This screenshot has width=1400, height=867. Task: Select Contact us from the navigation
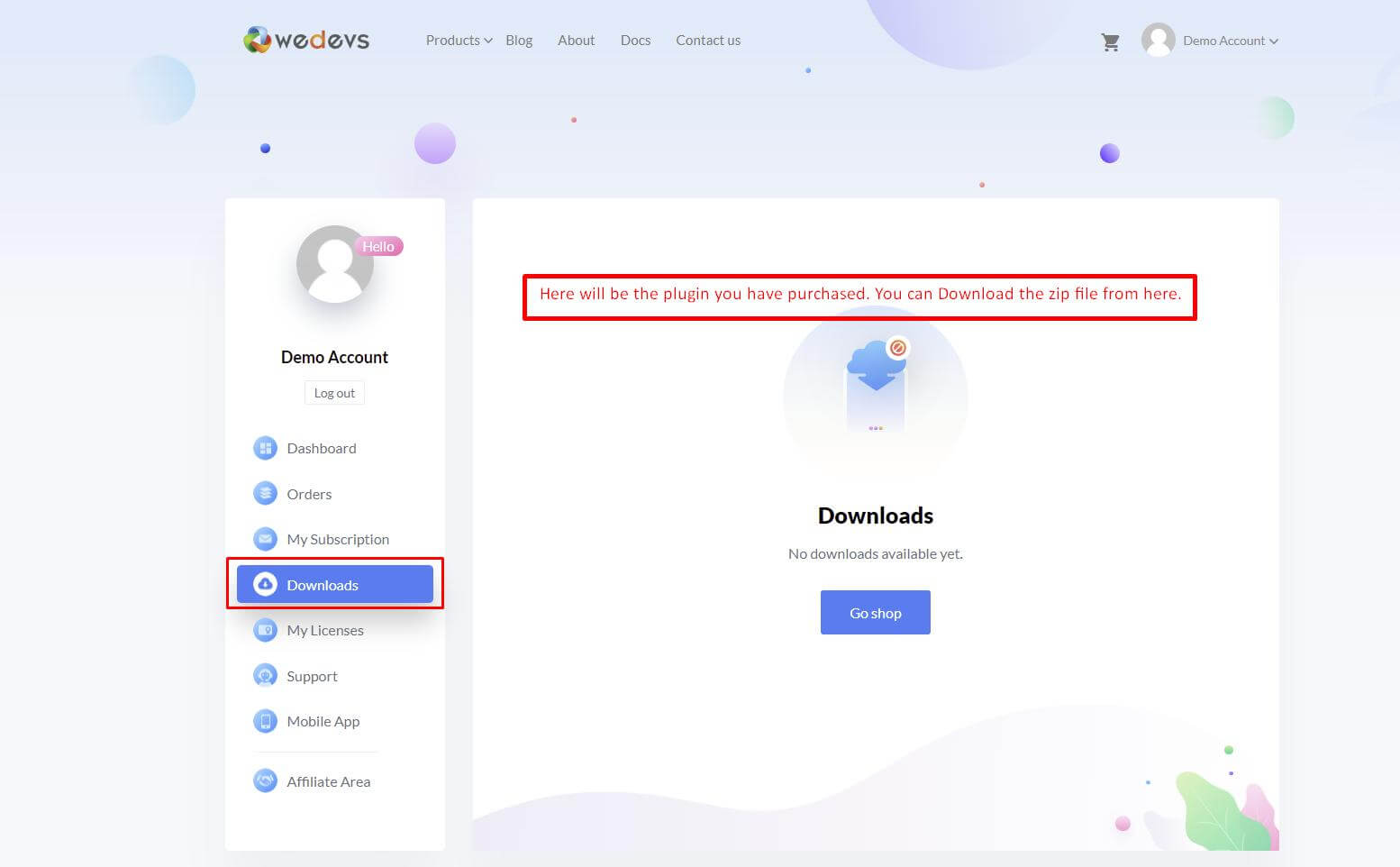[708, 41]
